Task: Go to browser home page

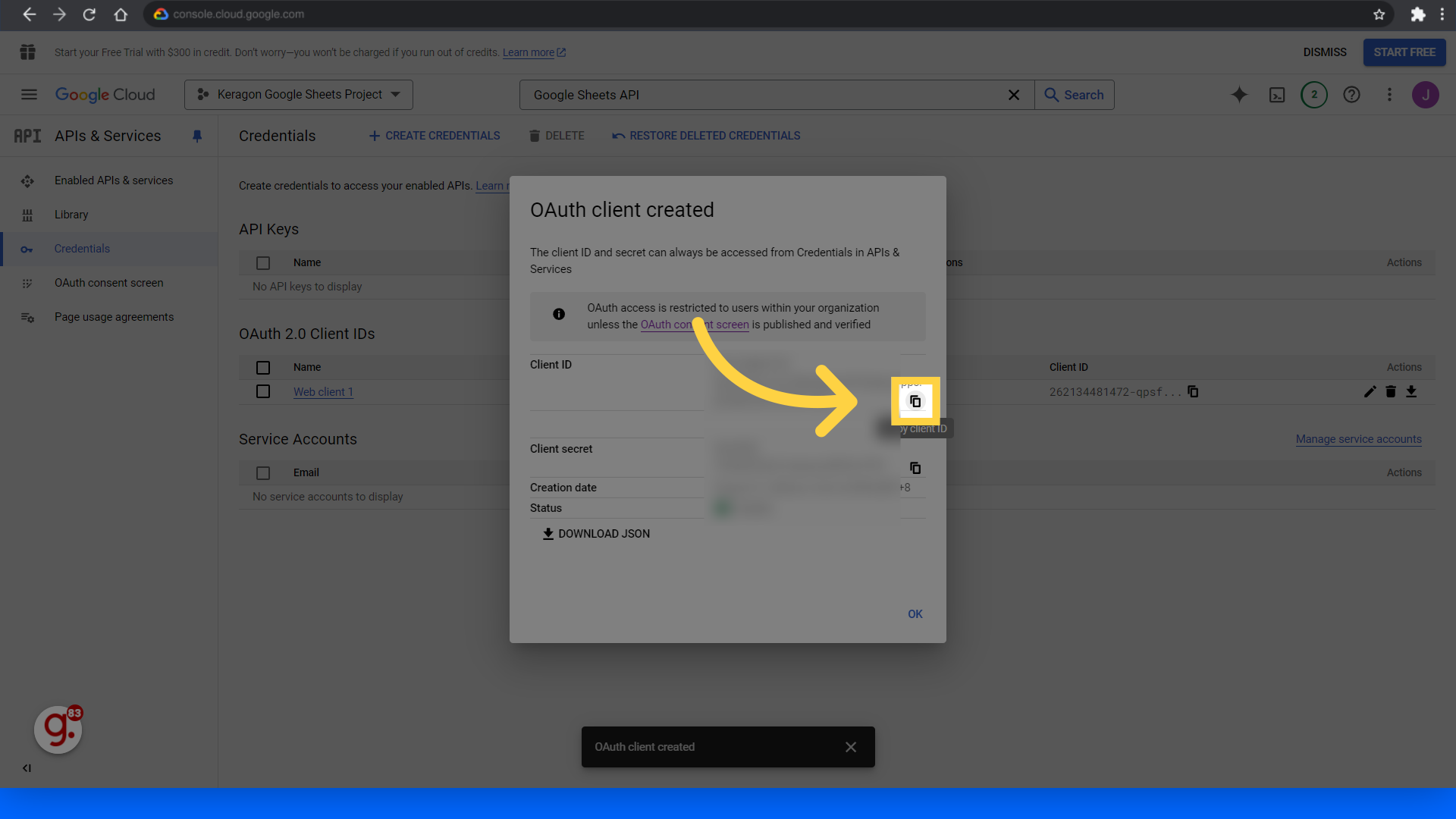Action: (x=121, y=14)
